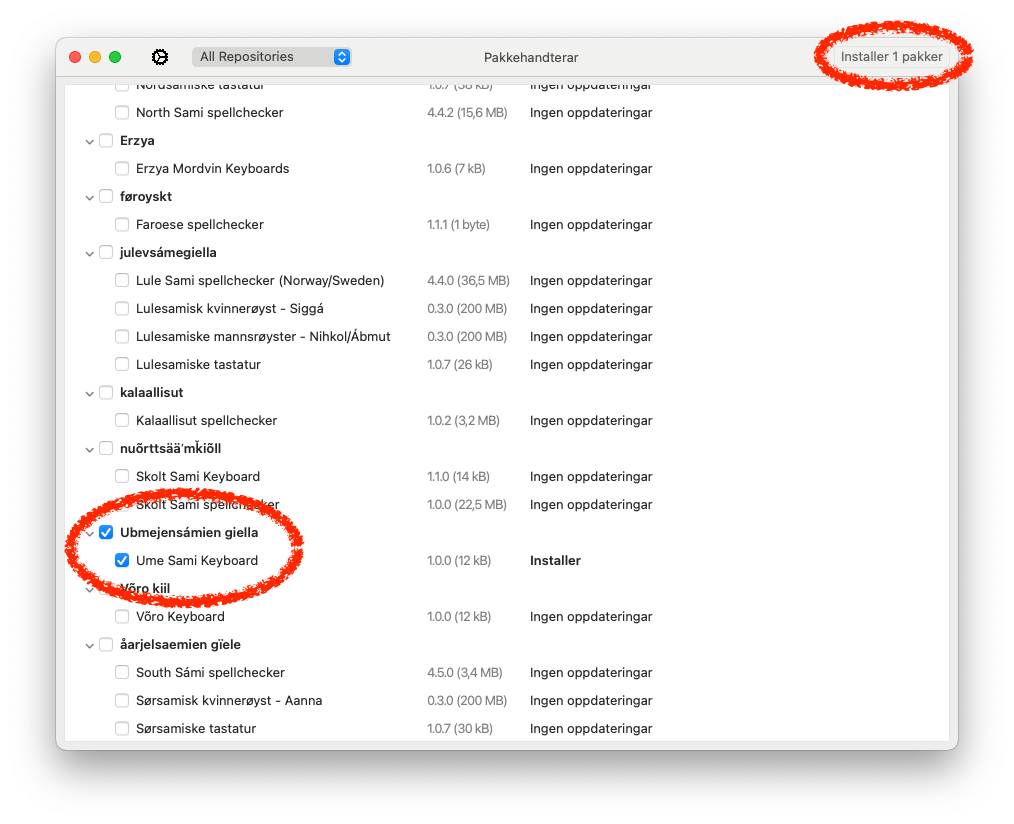Select Lule Sami spellchecker (Norway/Sweden) label
The width and height of the screenshot is (1014, 824).
click(x=260, y=281)
